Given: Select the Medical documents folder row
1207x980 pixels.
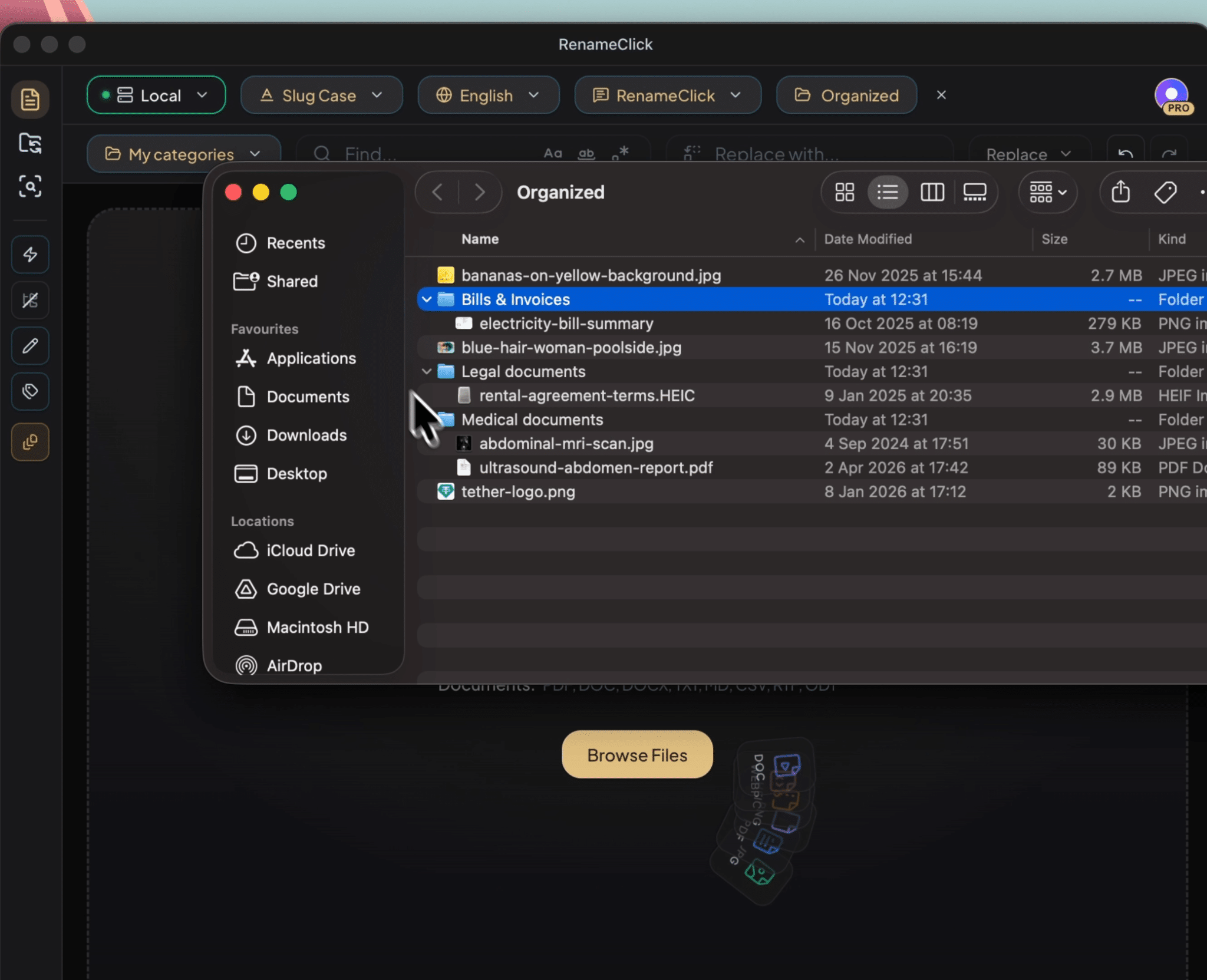Looking at the screenshot, I should [811, 420].
